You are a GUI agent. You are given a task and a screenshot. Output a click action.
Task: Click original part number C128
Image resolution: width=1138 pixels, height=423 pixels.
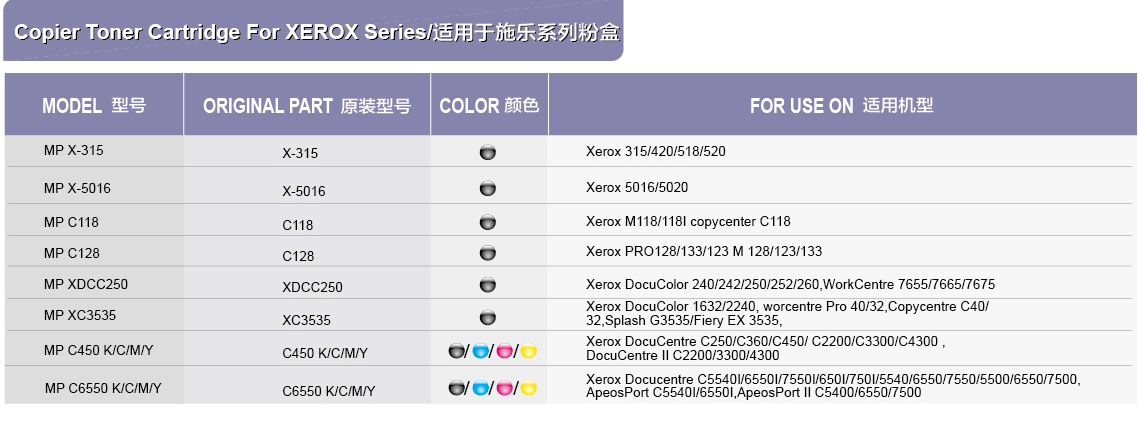[x=298, y=256]
